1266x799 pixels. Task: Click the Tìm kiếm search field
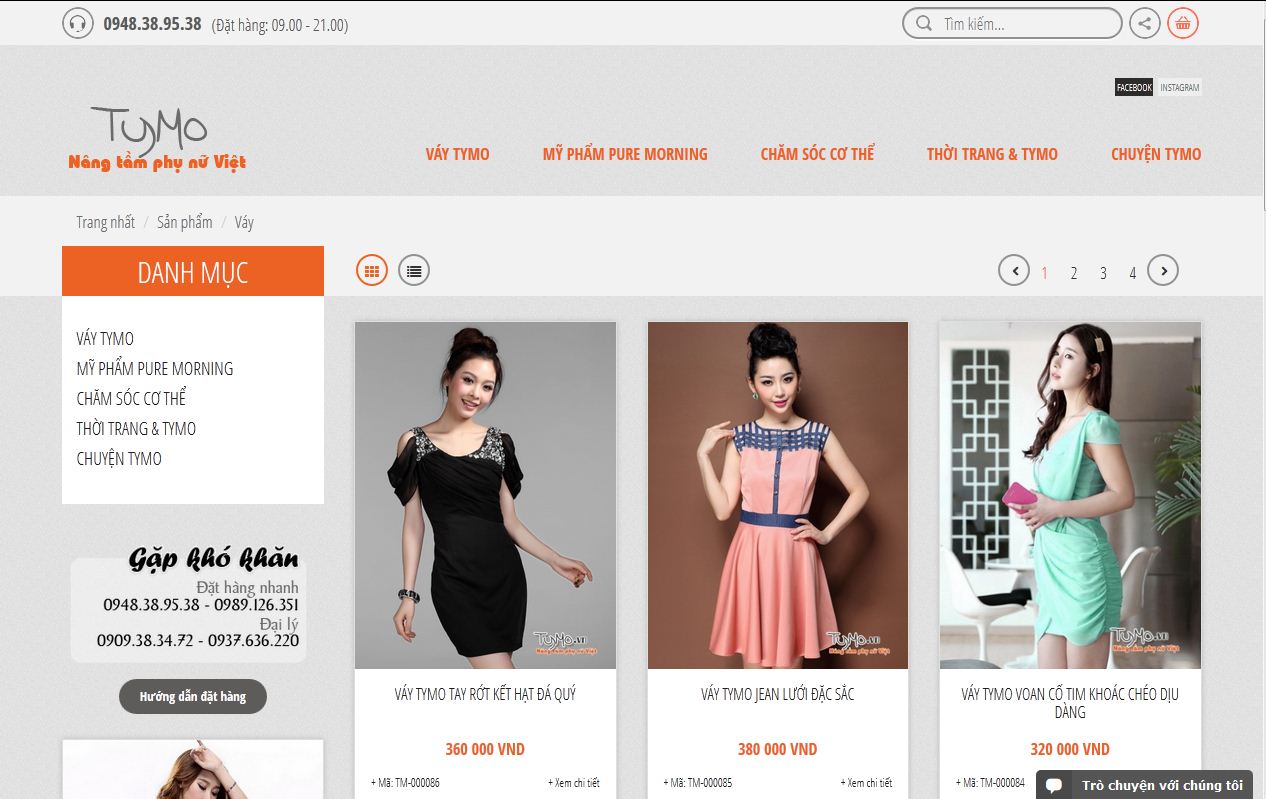point(1010,22)
